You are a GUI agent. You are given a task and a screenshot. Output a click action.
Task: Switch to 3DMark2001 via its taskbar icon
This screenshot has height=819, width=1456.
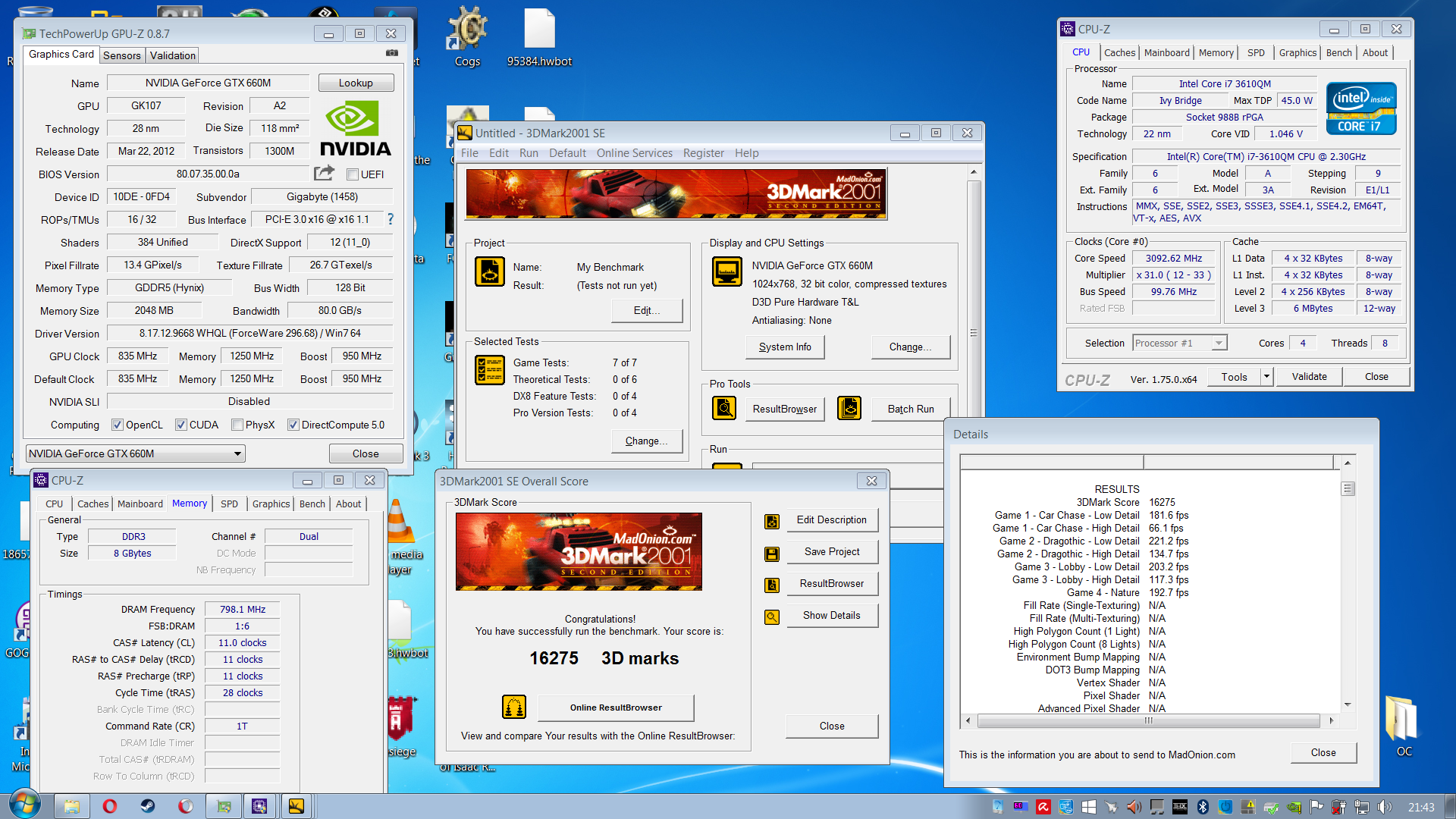(296, 806)
